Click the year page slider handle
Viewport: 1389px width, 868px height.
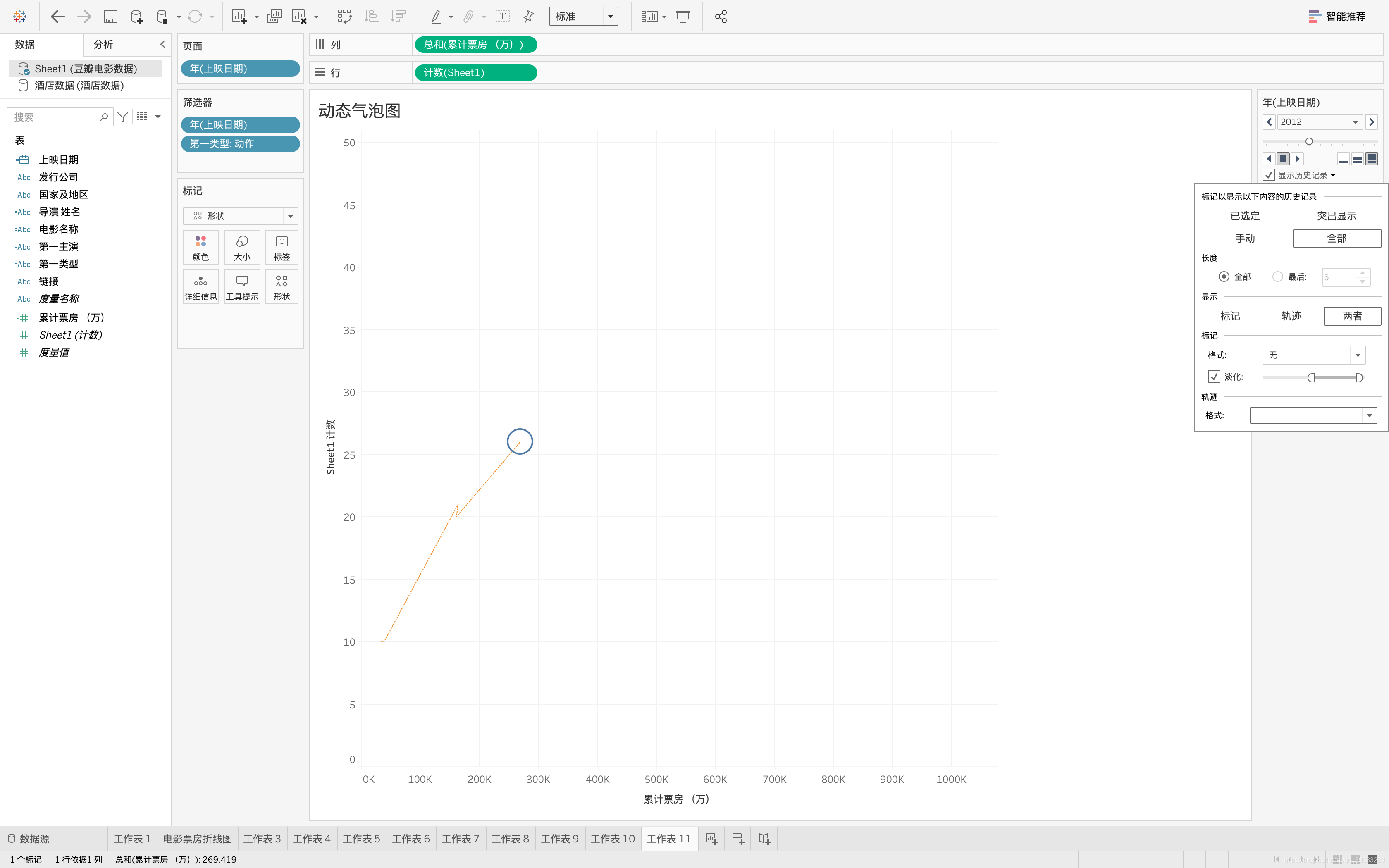tap(1309, 141)
